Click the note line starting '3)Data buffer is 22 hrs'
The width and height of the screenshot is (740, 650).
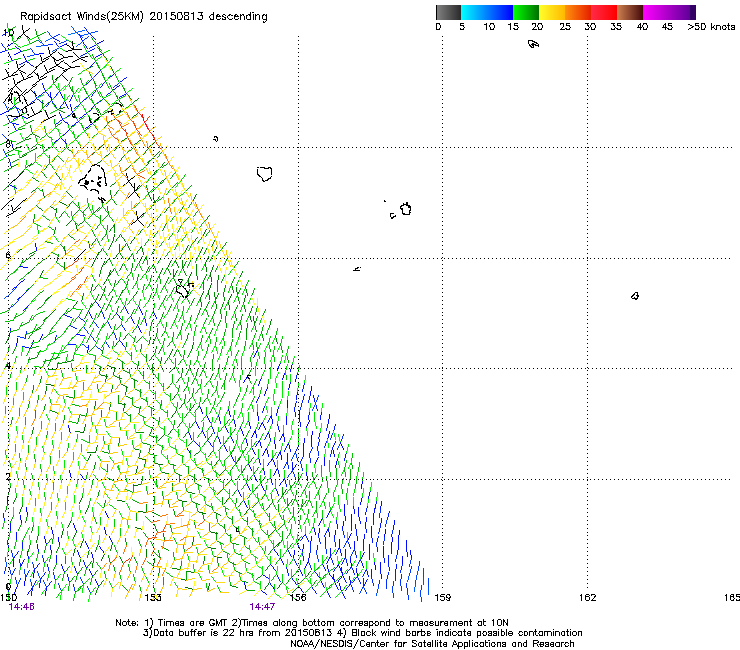click(362, 633)
